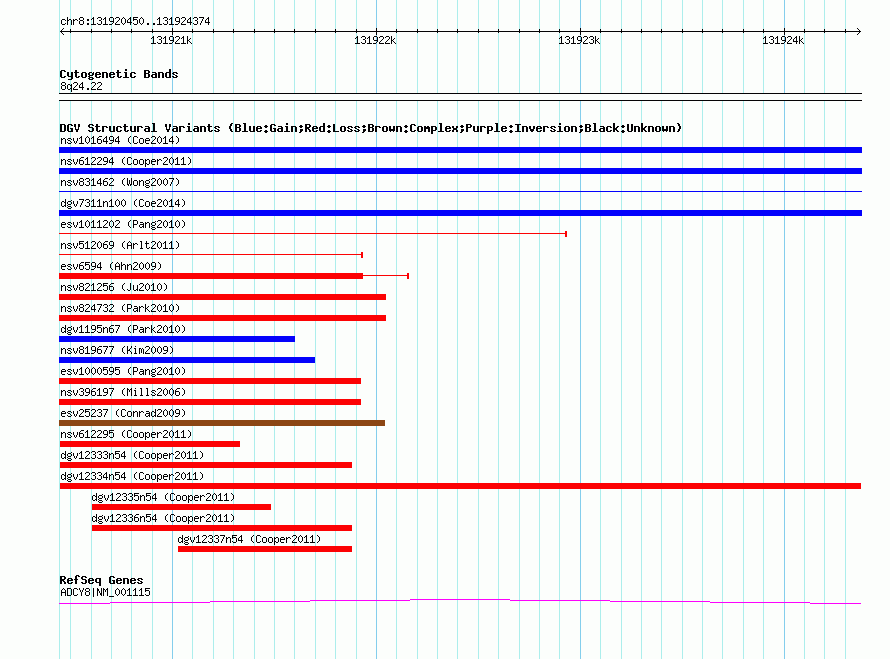The width and height of the screenshot is (890, 659).
Task: Click the ruler's left arrow end
Action: point(63,31)
